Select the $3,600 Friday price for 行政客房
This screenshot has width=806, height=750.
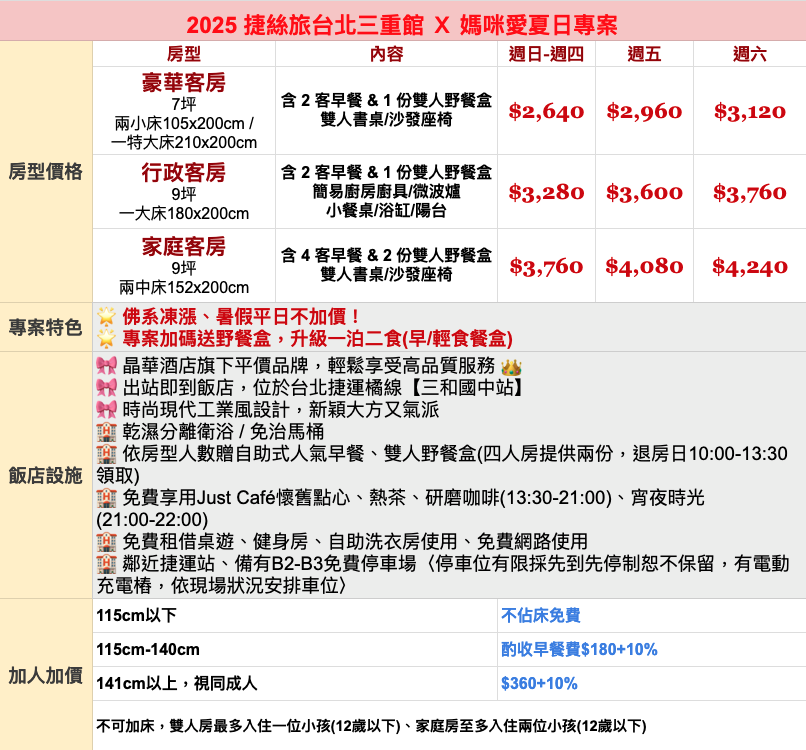pos(644,193)
